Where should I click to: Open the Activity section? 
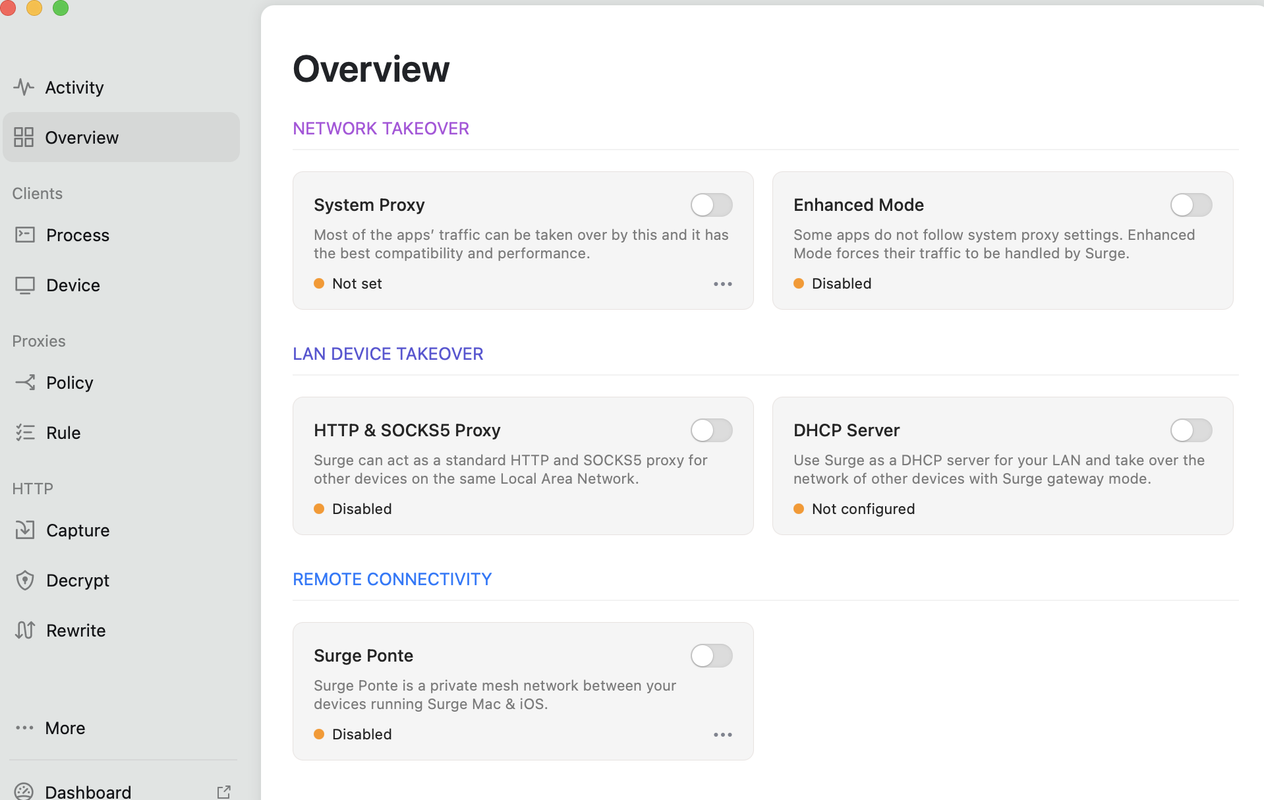pos(121,87)
